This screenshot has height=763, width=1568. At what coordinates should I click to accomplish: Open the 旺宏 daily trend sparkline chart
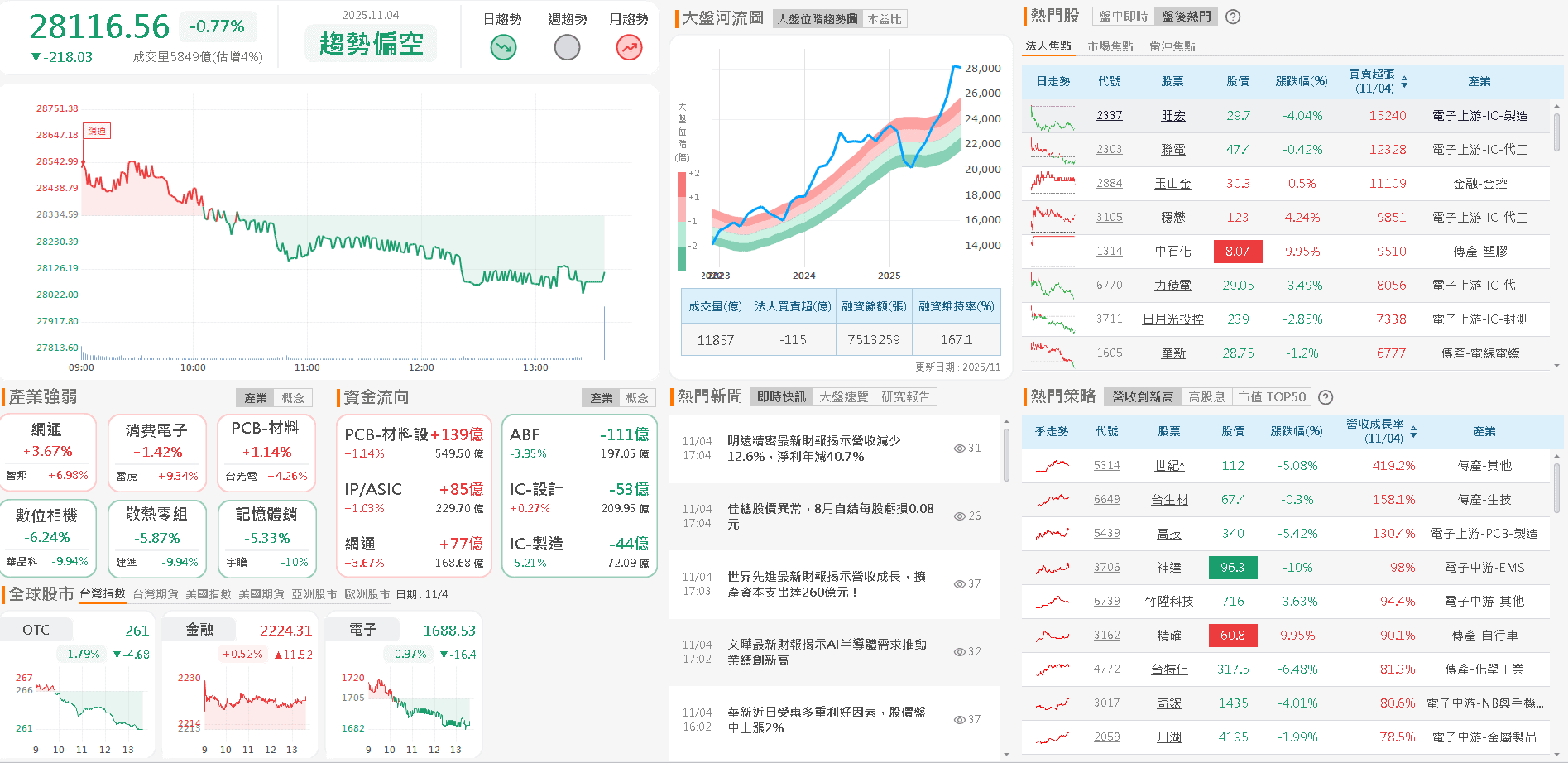tap(1053, 116)
